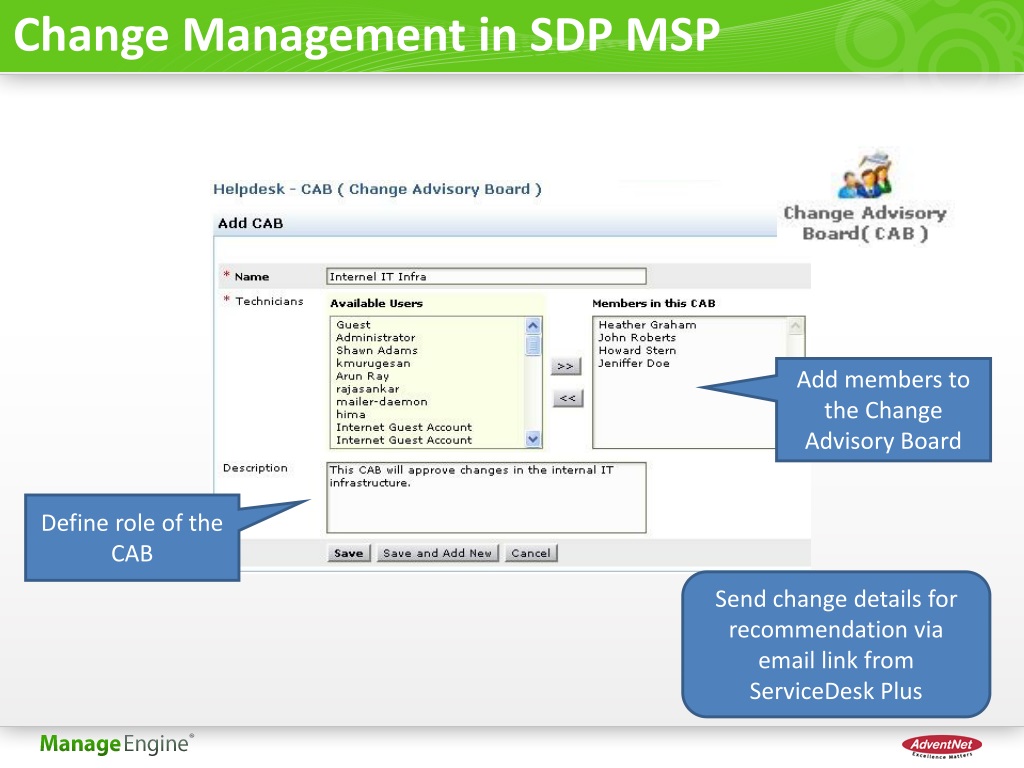The image size is (1024, 768).
Task: Click Available Users list down arrow
Action: tap(533, 440)
